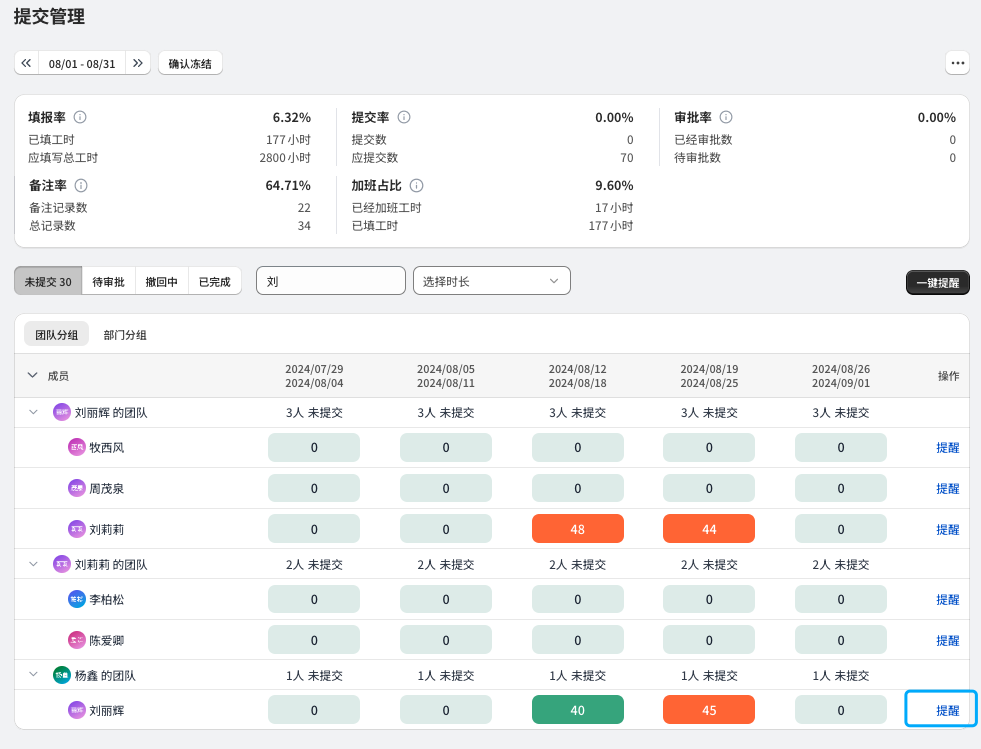This screenshot has width=981, height=749.
Task: Click 周茂泉's avatar
Action: coord(76,488)
